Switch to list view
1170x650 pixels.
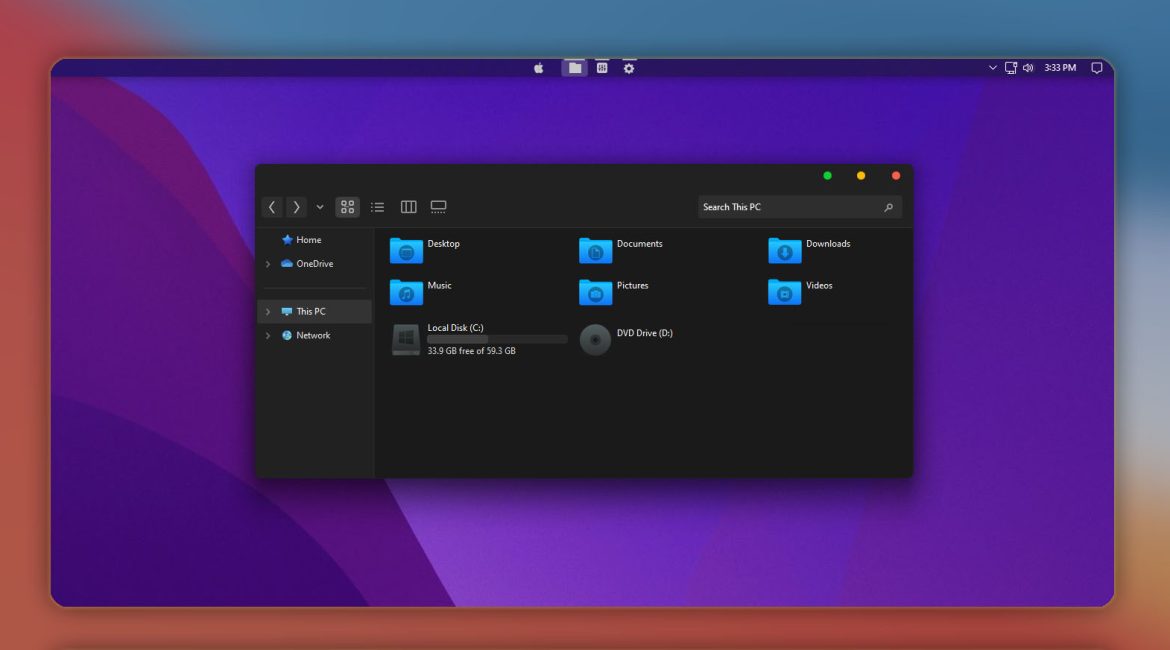click(377, 207)
